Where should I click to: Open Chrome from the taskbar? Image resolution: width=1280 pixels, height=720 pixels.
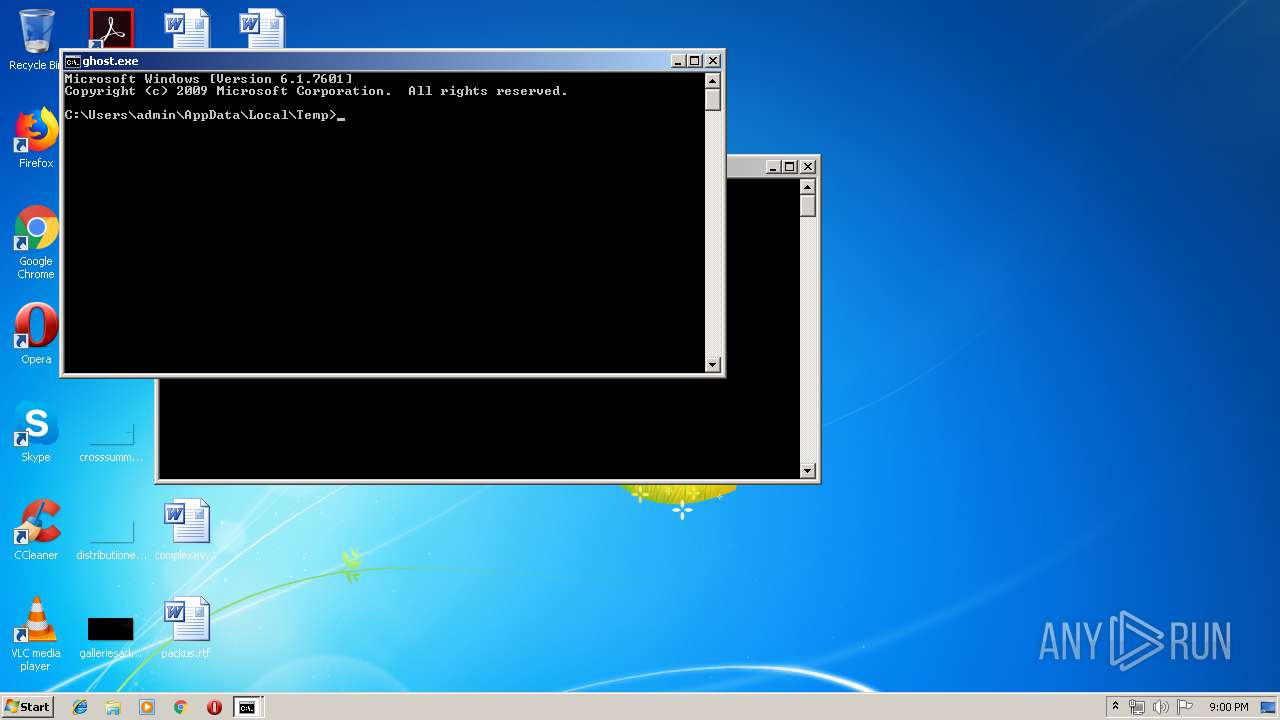[x=180, y=707]
